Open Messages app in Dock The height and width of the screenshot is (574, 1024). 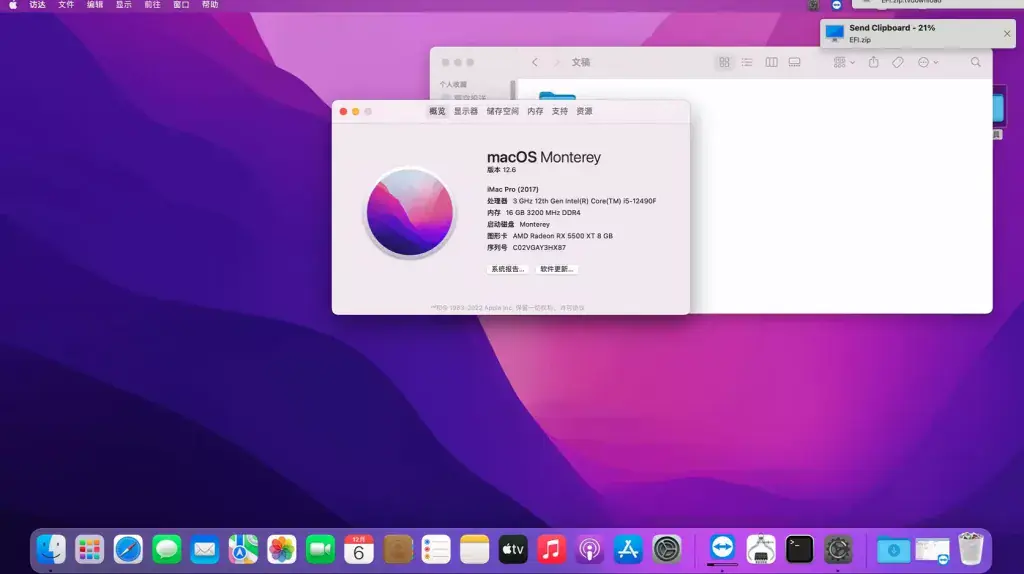point(167,549)
